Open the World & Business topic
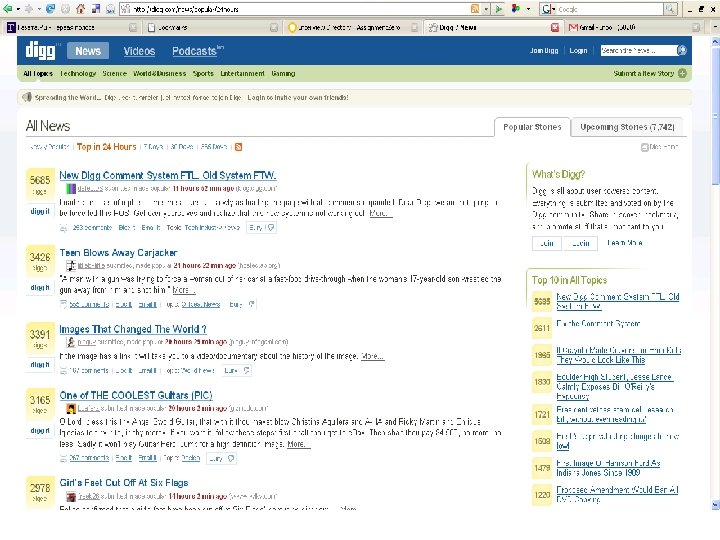Screen dimensions: 720x540 click(159, 73)
